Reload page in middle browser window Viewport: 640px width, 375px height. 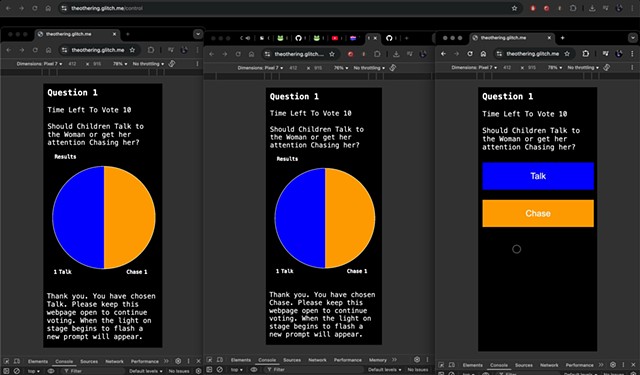[x=238, y=54]
